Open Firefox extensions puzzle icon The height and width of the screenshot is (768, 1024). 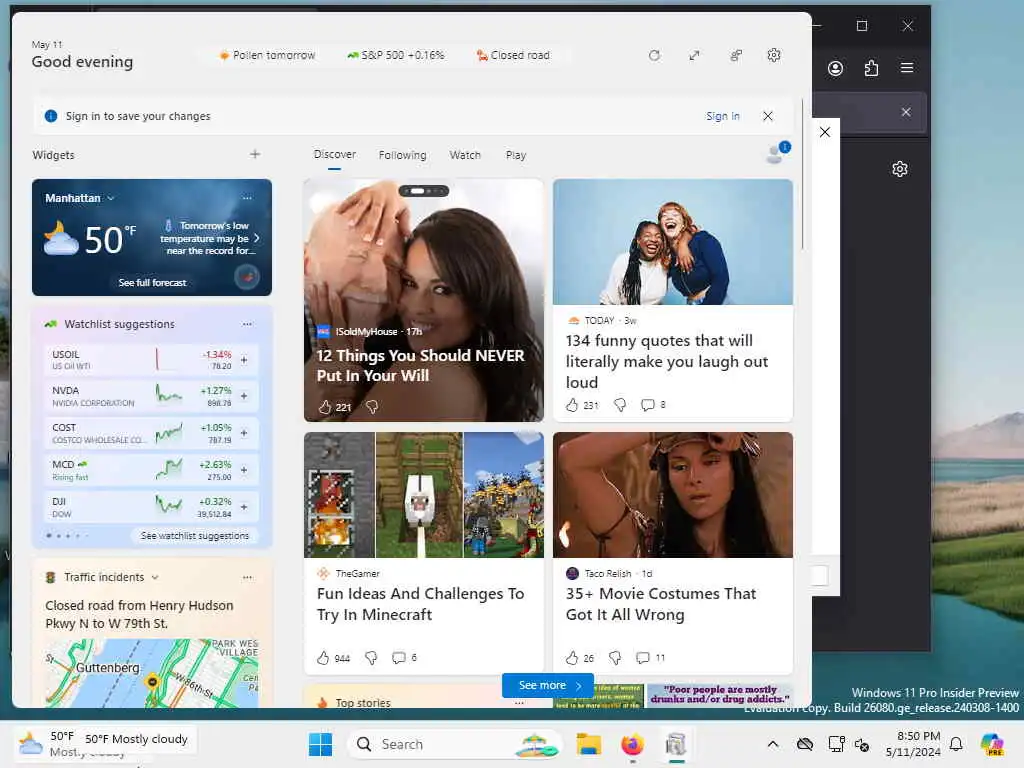pos(871,68)
